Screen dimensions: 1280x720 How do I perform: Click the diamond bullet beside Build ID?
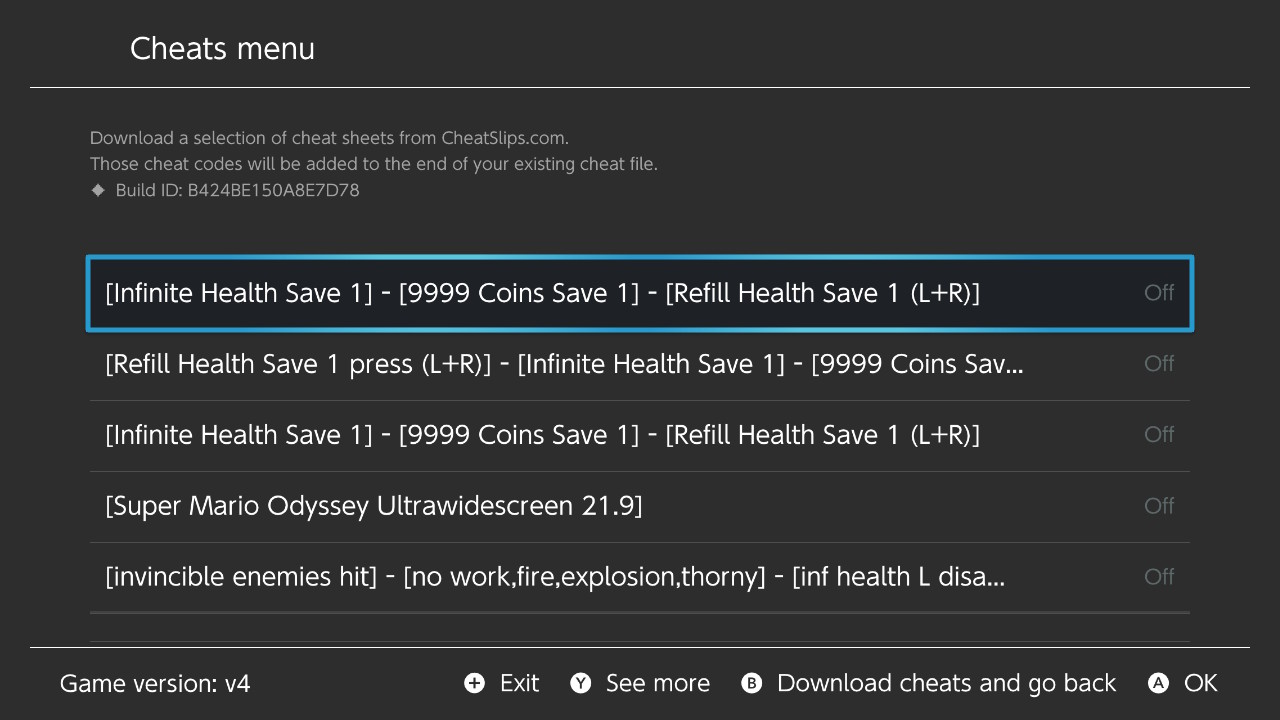pyautogui.click(x=98, y=190)
